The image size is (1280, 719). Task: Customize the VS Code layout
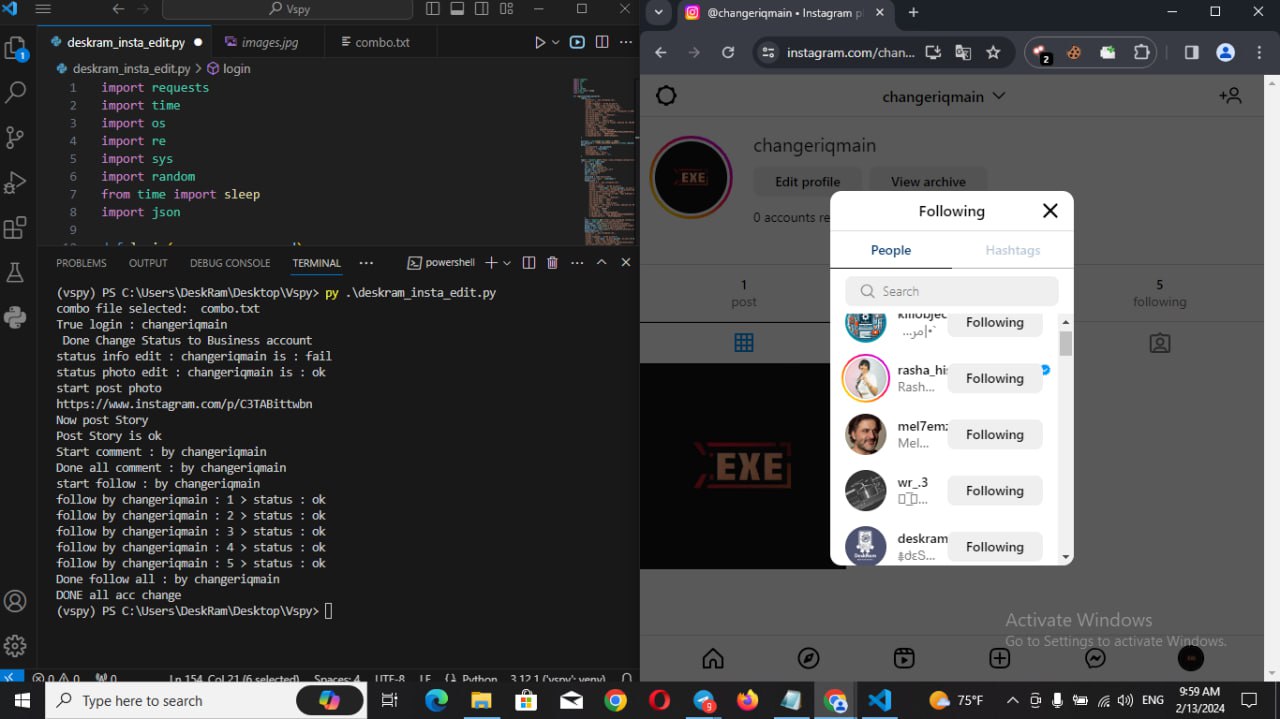pos(506,9)
